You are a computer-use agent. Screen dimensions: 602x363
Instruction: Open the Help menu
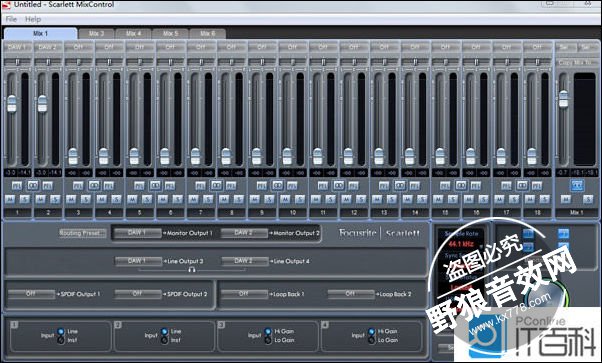coord(33,19)
